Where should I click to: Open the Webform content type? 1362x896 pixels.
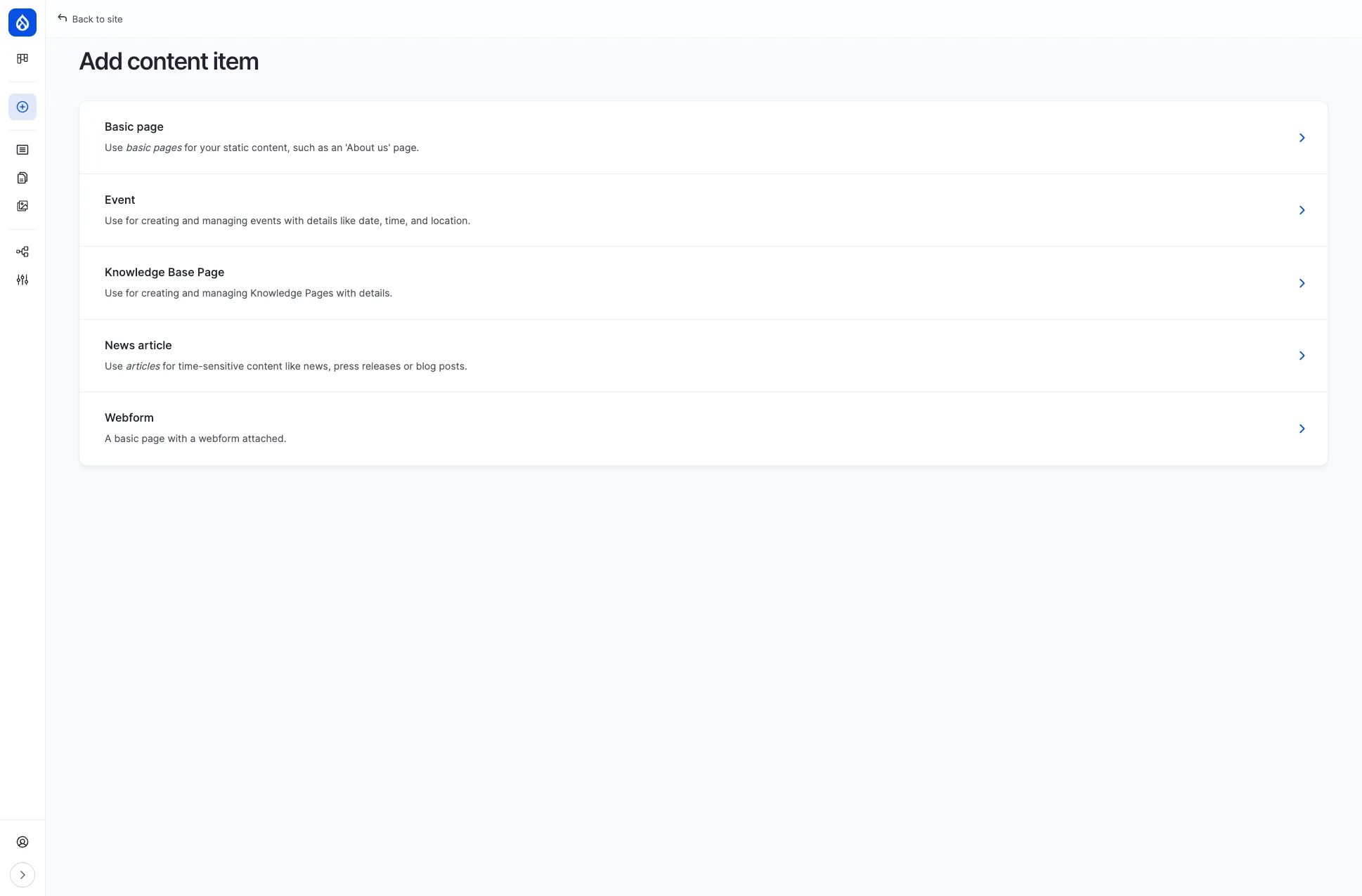[x=703, y=429]
